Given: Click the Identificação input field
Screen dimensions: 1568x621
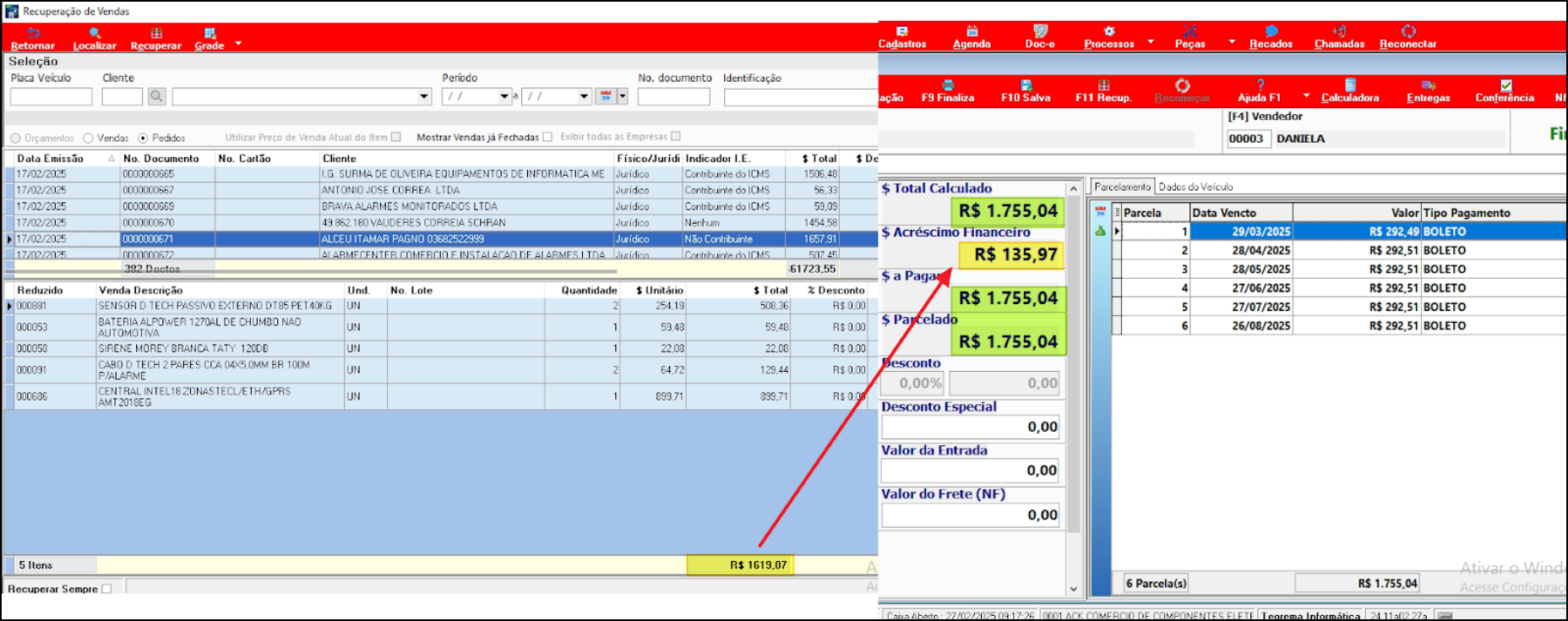Looking at the screenshot, I should 801,96.
